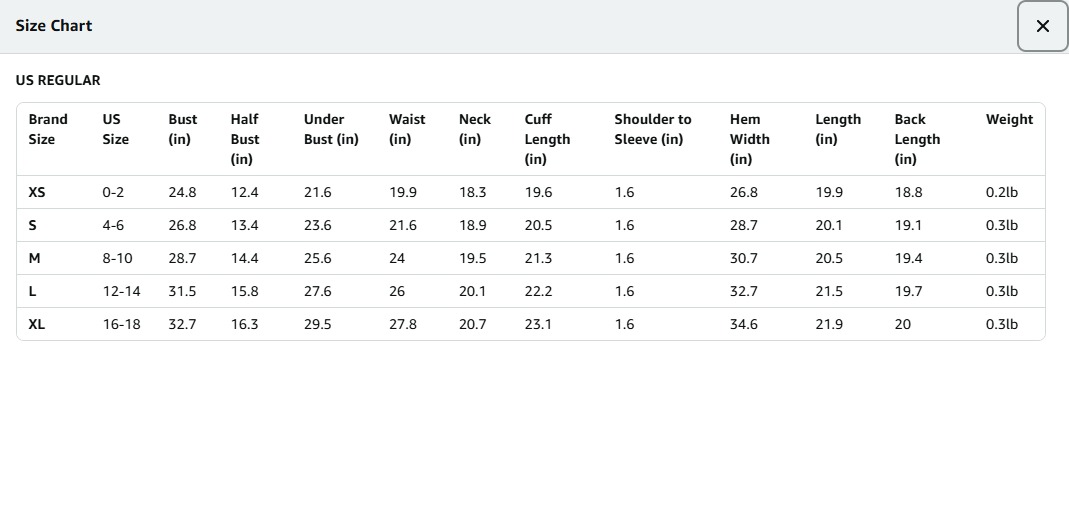Click the Weight column header
The width and height of the screenshot is (1069, 506).
click(x=1009, y=119)
